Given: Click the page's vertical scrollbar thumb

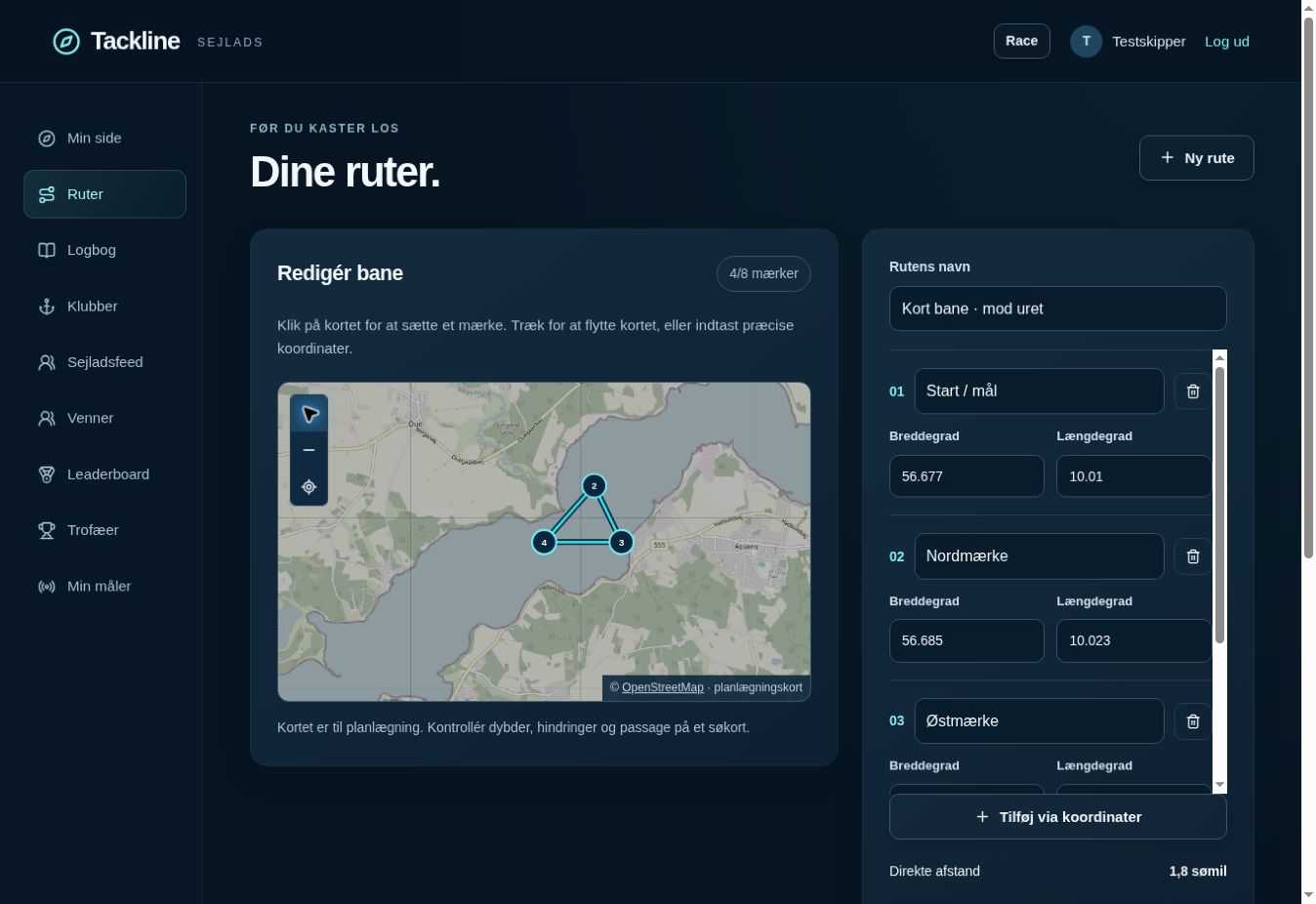Looking at the screenshot, I should click(1308, 288).
